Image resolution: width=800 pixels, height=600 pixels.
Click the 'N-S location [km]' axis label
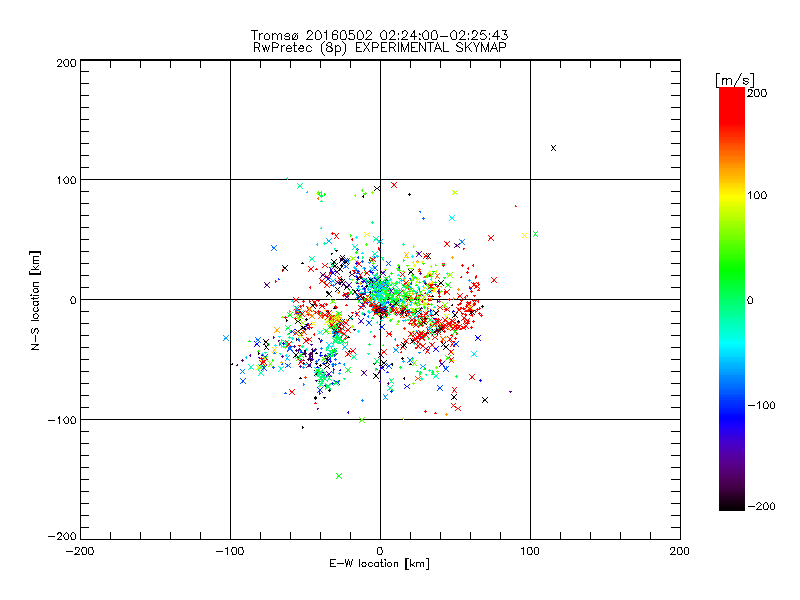[35, 300]
